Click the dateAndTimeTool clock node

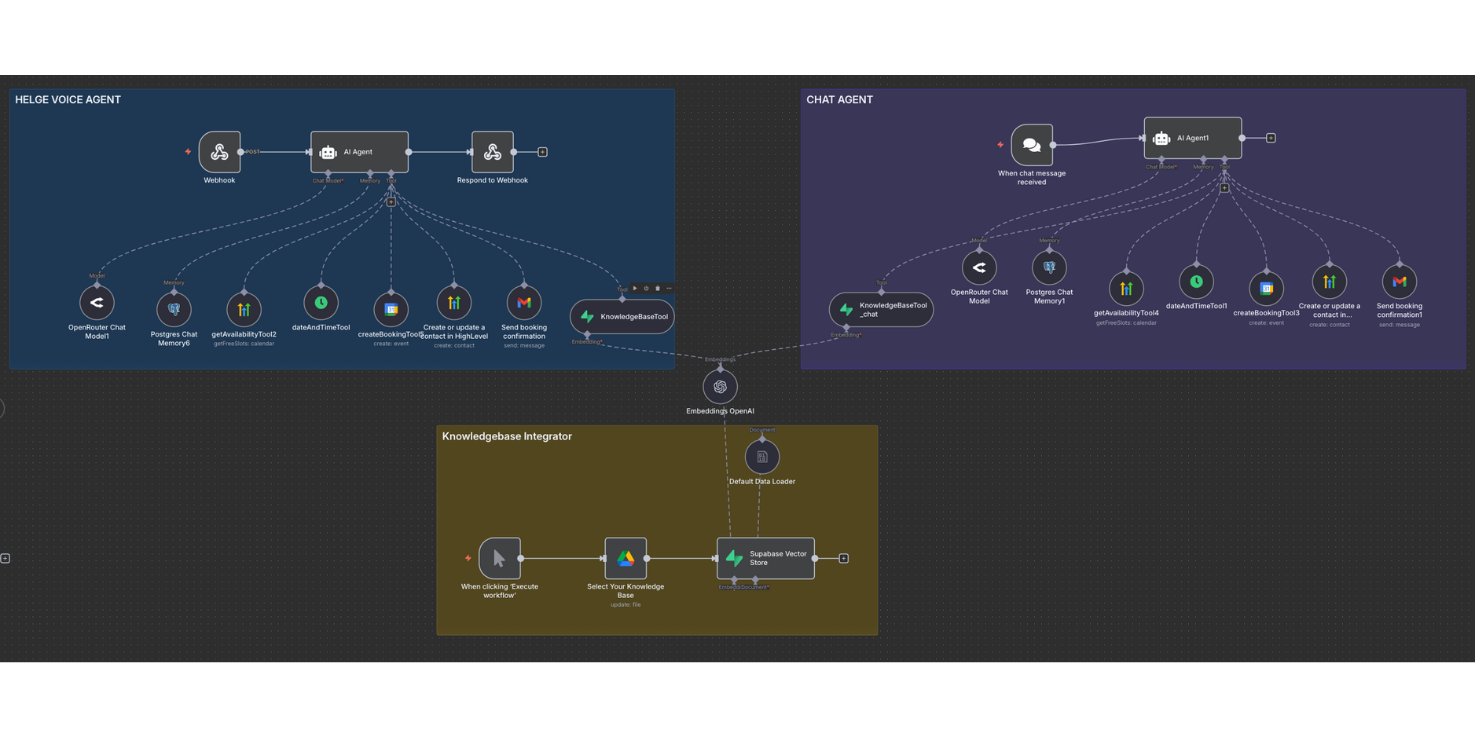(x=321, y=302)
